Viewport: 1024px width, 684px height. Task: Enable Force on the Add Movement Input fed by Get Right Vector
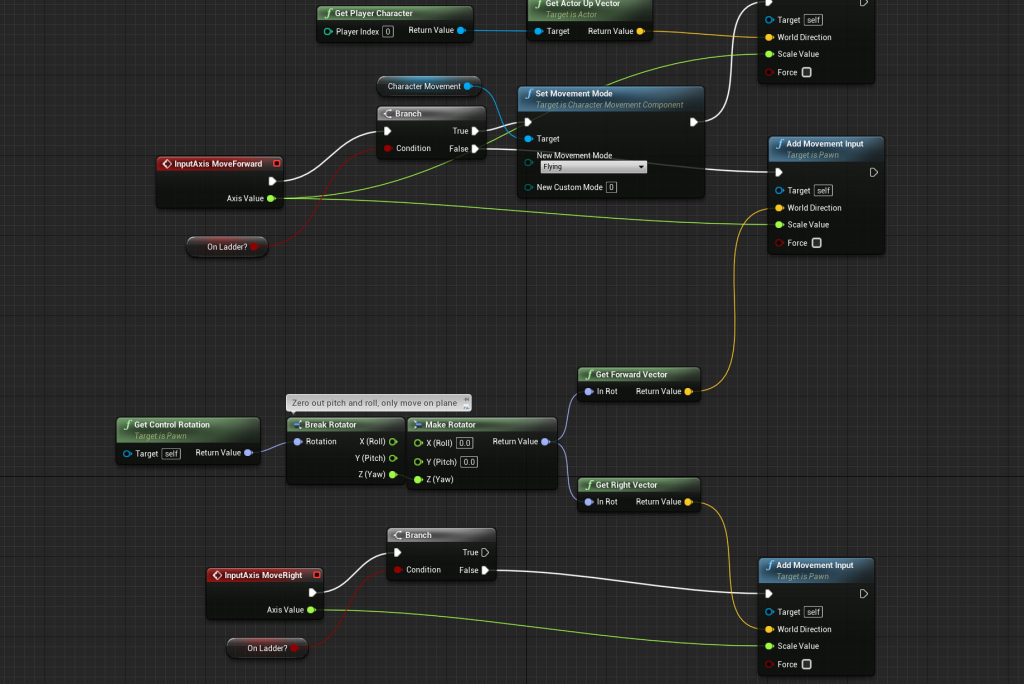807,664
